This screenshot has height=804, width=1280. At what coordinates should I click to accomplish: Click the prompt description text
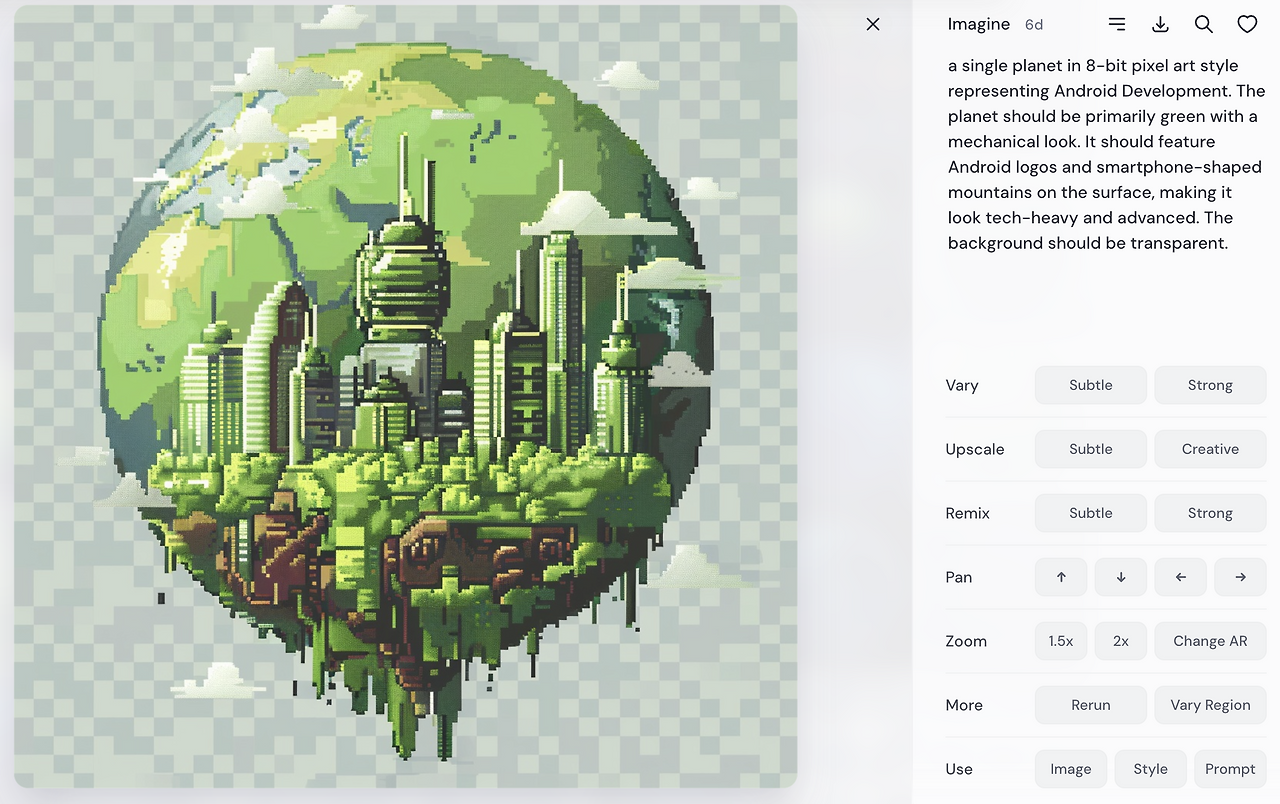[x=1106, y=154]
